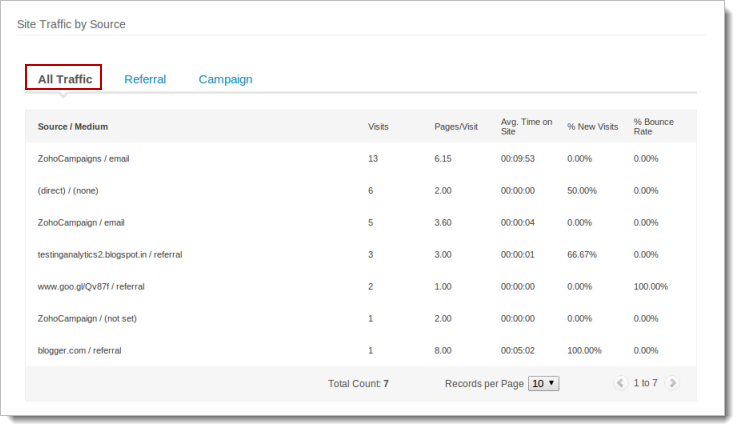740x431 pixels.
Task: Open Records per Page dropdown
Action: [x=544, y=383]
